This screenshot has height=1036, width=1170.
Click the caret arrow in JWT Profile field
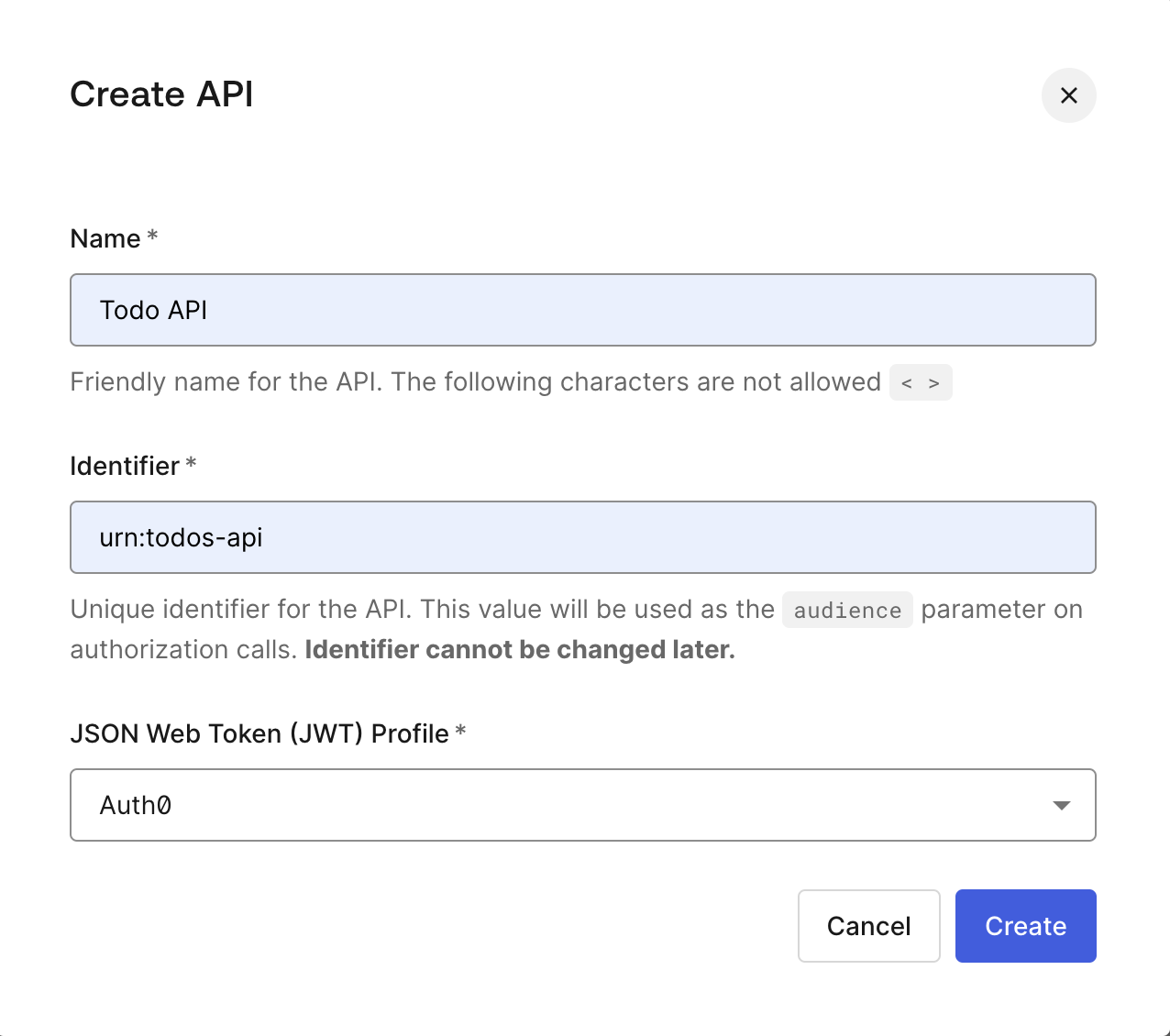pyautogui.click(x=1061, y=805)
